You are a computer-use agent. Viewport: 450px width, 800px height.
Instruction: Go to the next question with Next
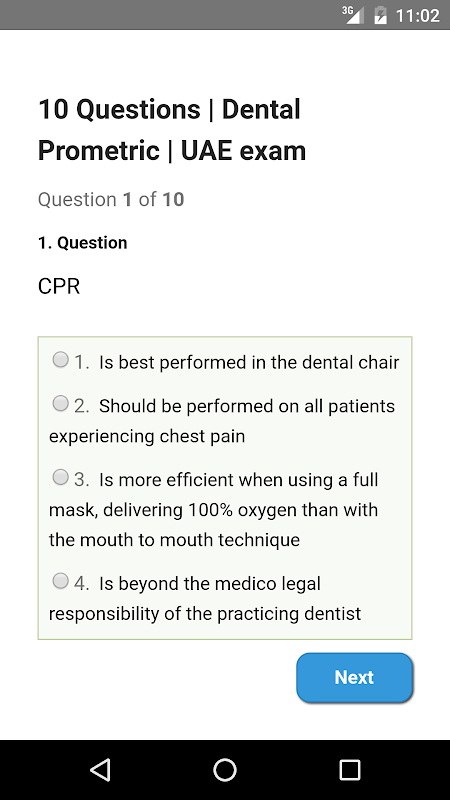tap(355, 678)
